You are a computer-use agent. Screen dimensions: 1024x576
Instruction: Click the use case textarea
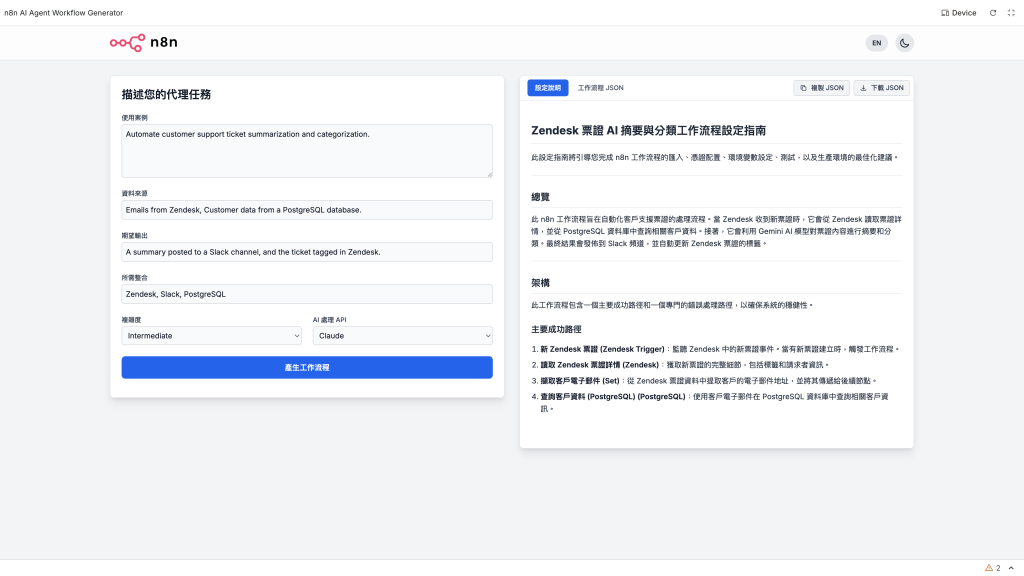307,151
